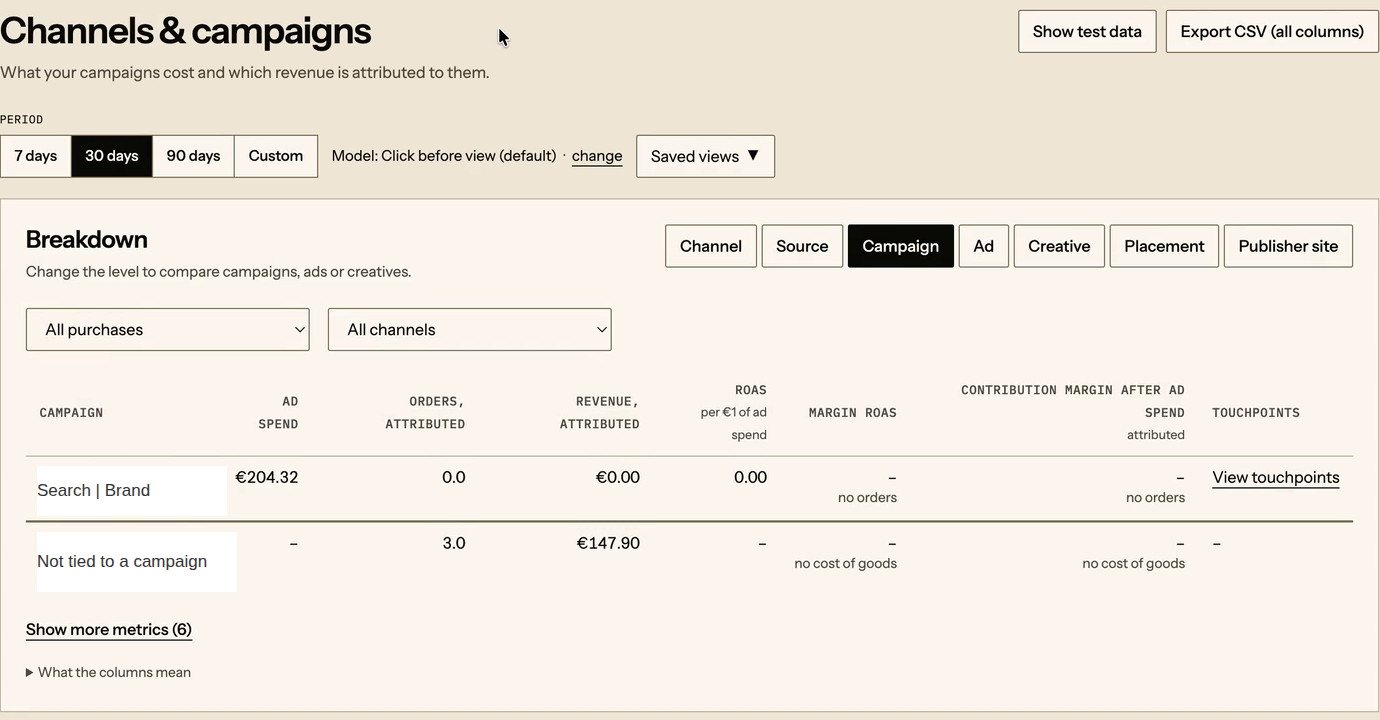
Task: Switch breakdown level to Ad
Action: [x=984, y=246]
